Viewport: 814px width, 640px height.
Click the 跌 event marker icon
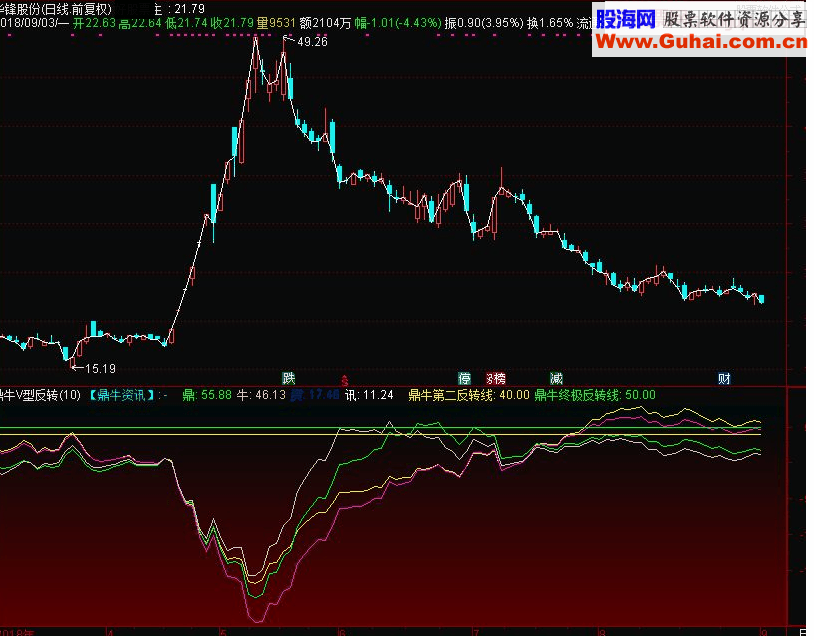pos(289,378)
